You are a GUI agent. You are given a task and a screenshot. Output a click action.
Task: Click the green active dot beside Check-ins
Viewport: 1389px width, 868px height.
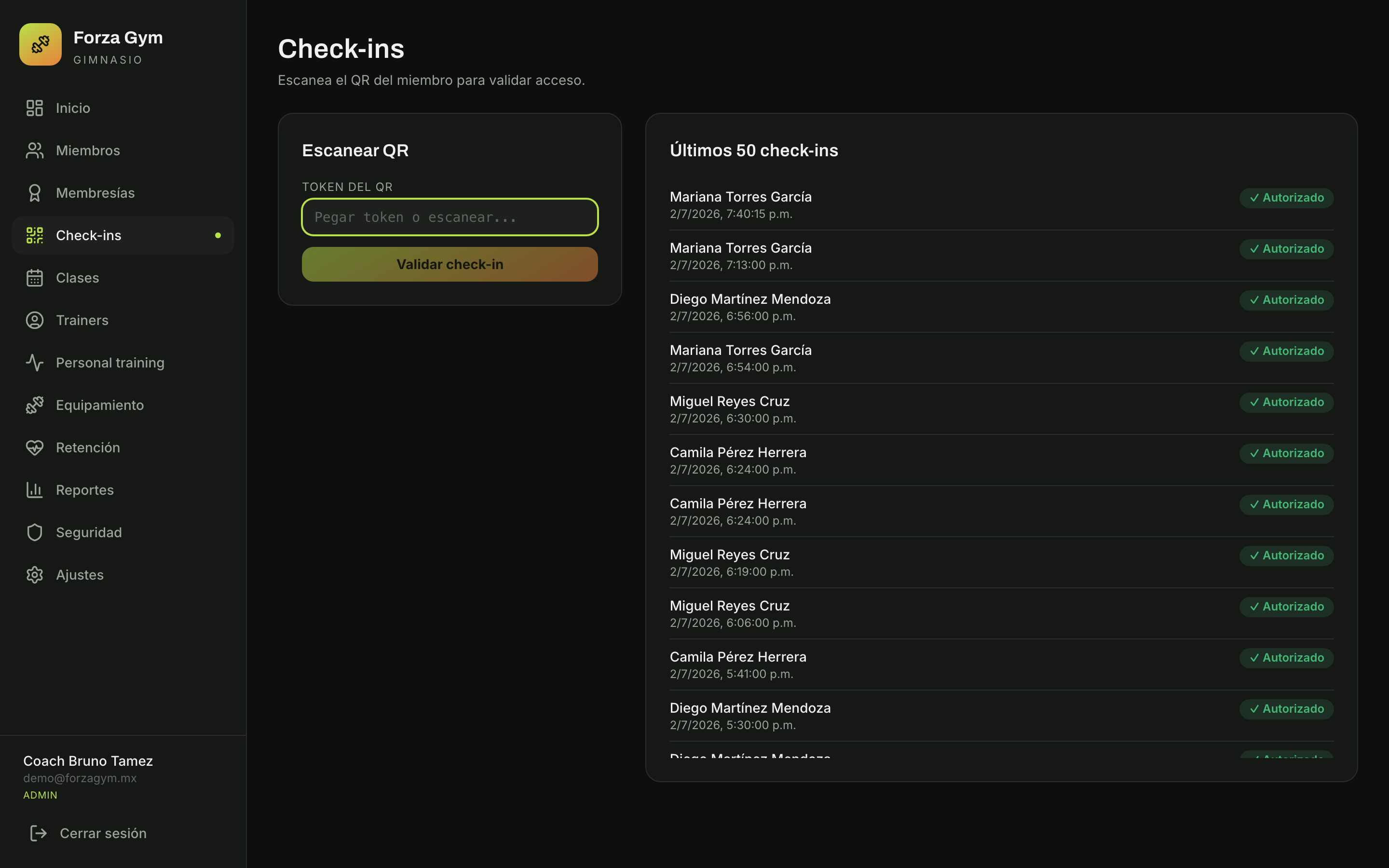pyautogui.click(x=218, y=235)
